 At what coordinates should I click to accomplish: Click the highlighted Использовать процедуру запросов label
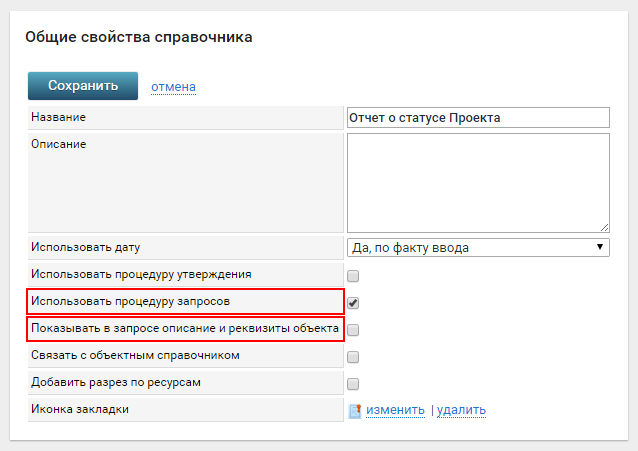point(130,301)
